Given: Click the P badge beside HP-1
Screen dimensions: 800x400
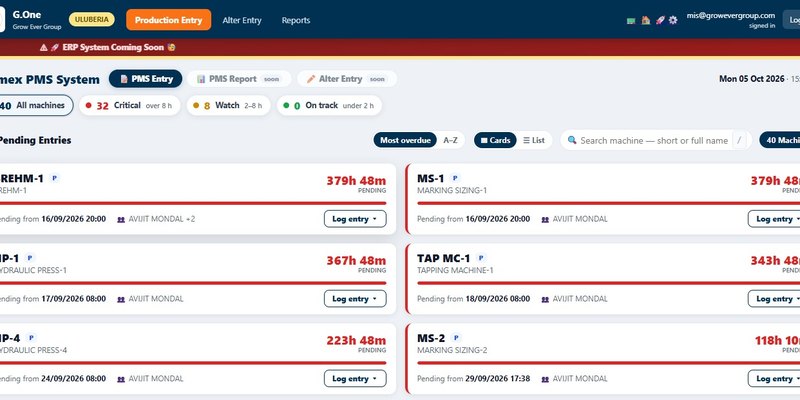Looking at the screenshot, I should pyautogui.click(x=30, y=258).
